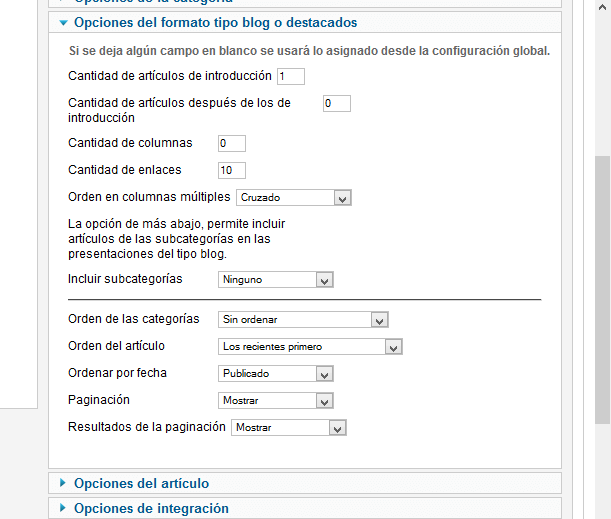
Task: Click the scrollbar up arrow
Action: click(x=602, y=7)
